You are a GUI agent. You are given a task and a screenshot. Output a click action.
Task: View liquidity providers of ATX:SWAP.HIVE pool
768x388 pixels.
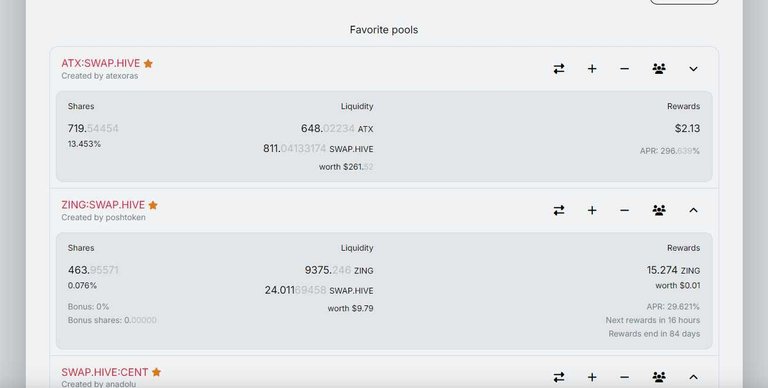point(659,69)
